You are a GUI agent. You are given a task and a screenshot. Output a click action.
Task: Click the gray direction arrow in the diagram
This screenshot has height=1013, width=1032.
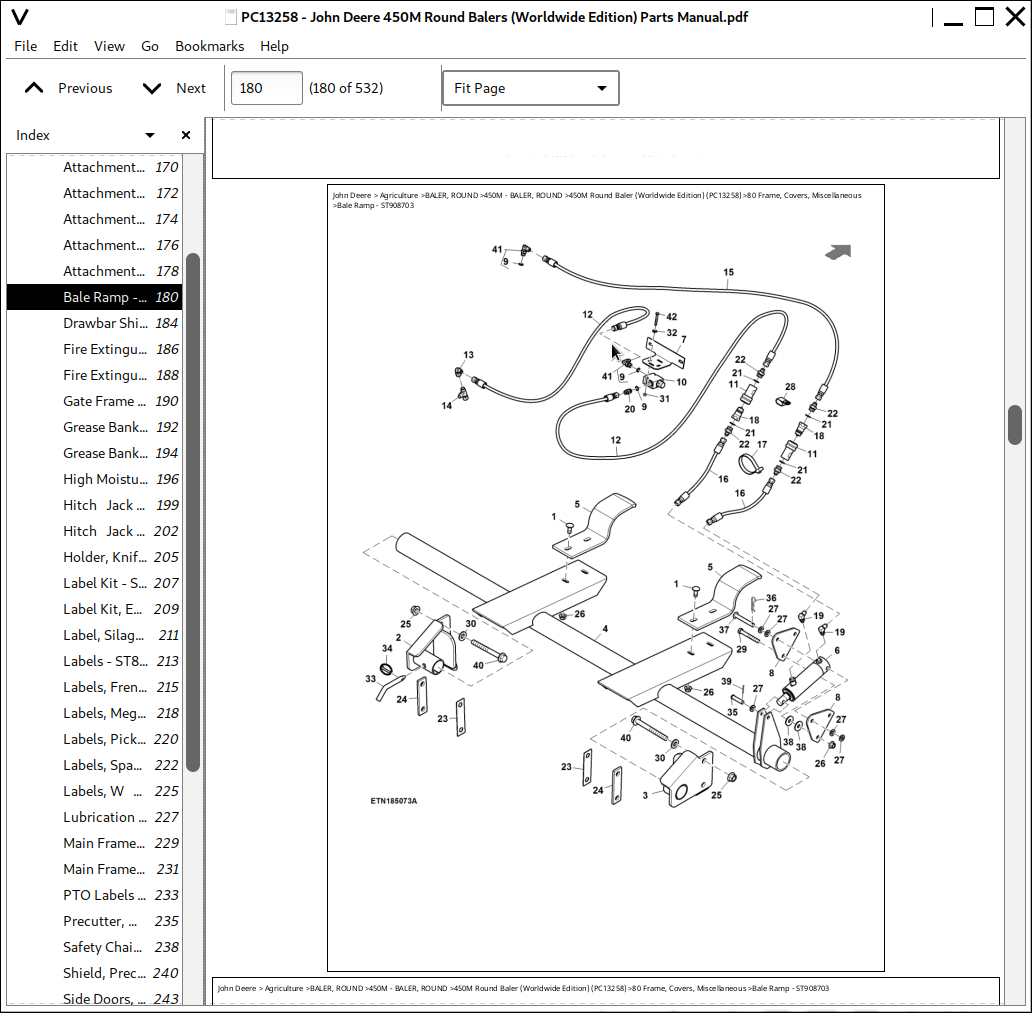pyautogui.click(x=838, y=253)
